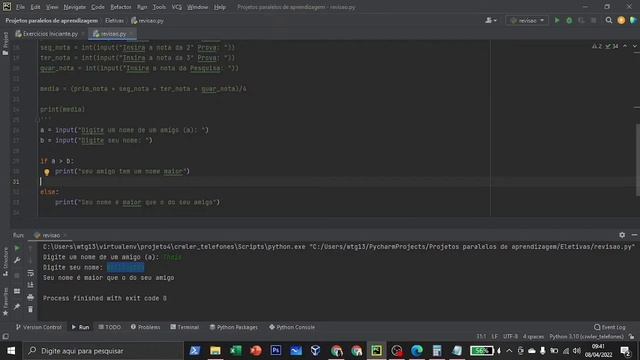The height and width of the screenshot is (360, 640).
Task: Open the Event Log
Action: coord(610,327)
